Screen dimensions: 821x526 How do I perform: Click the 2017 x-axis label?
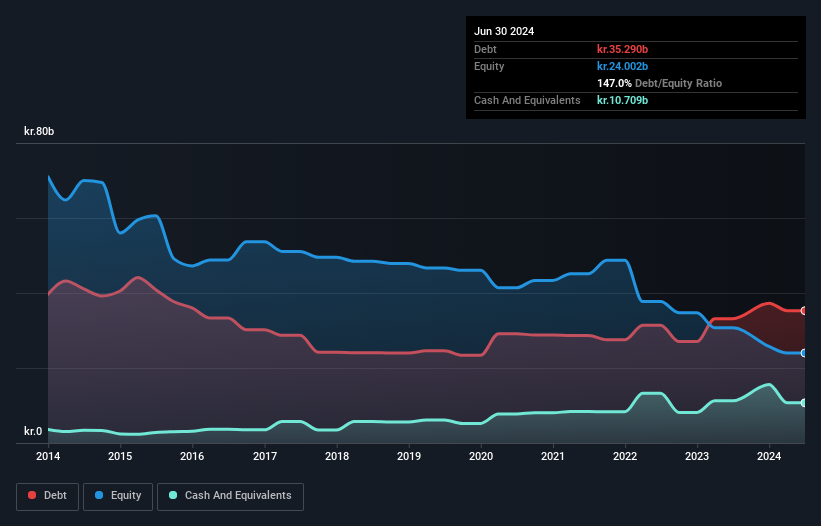coord(265,456)
